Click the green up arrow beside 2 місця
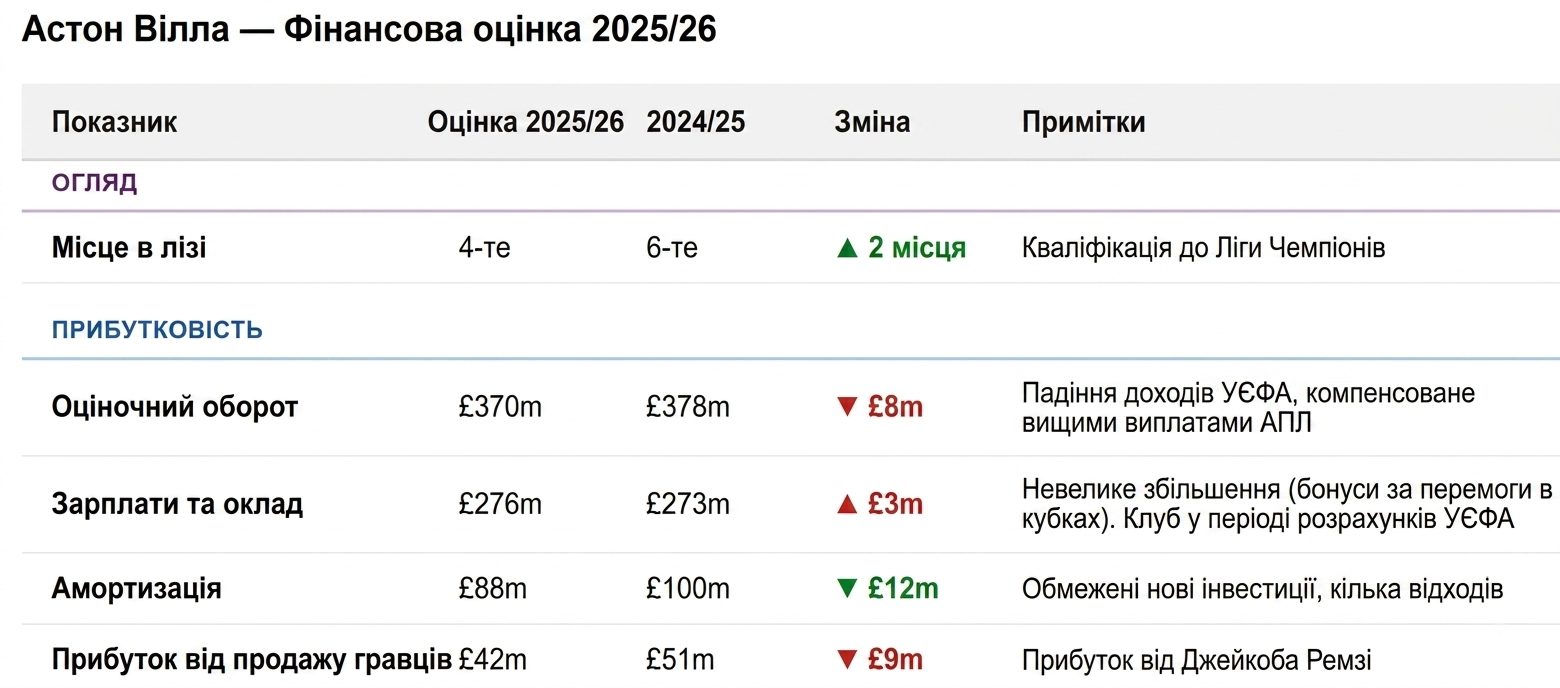 point(847,247)
